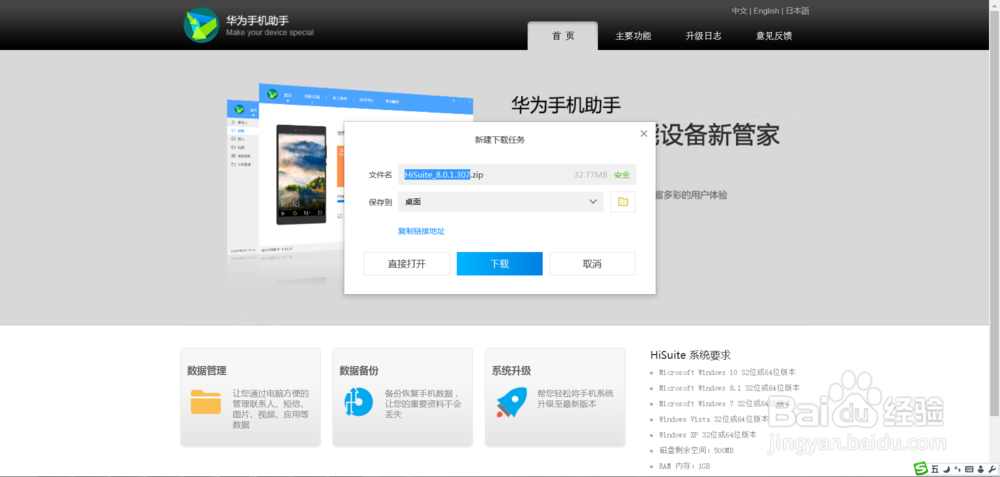Screen dimensions: 1000x477
Task: Click the system upgrade rocket icon
Action: coord(511,402)
